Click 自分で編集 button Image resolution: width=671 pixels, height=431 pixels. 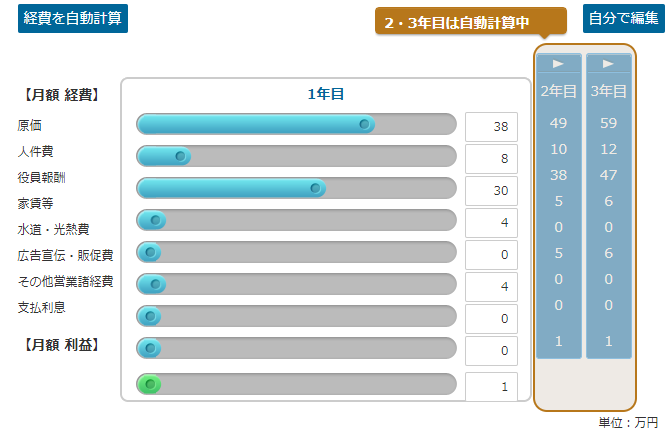(623, 18)
